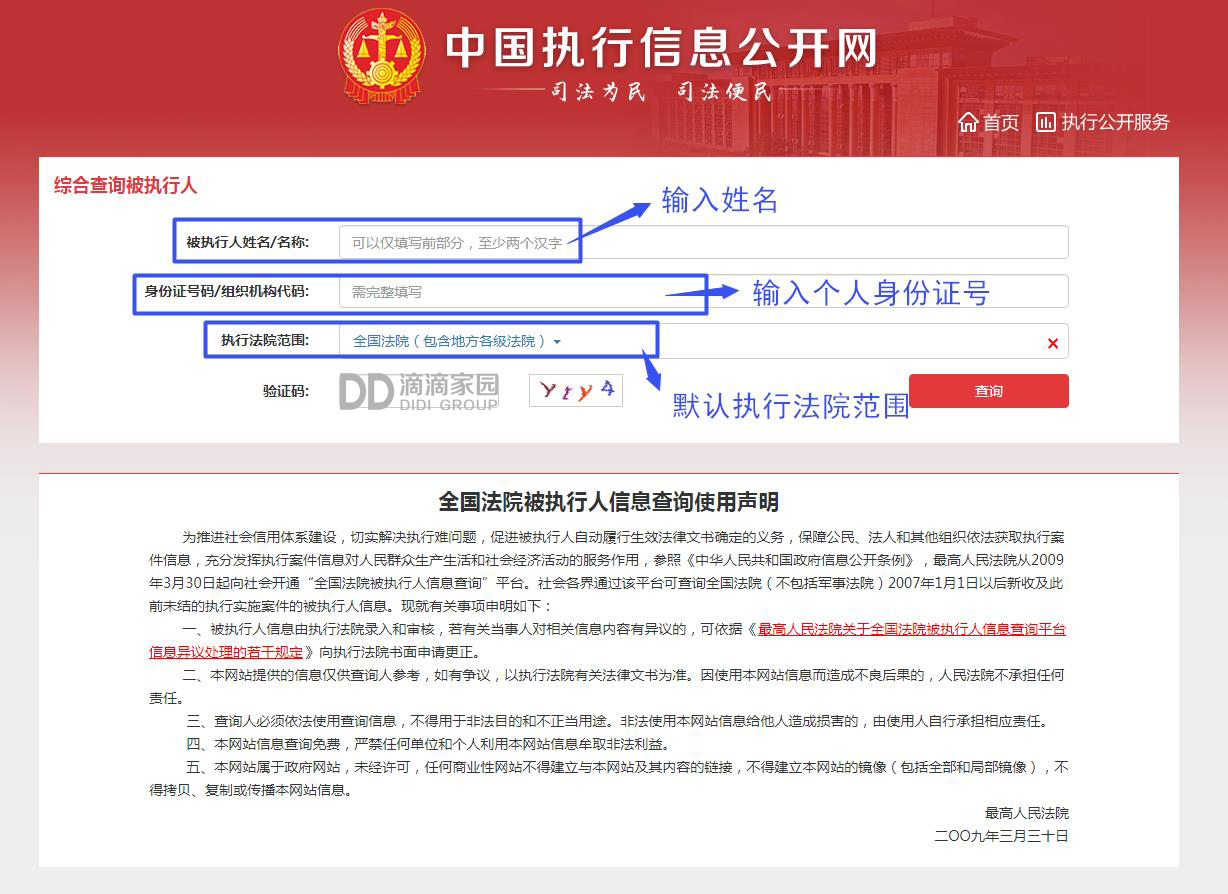This screenshot has width=1228, height=894.
Task: Focus the 被执行人姓名/名称 input field
Action: (x=703, y=242)
